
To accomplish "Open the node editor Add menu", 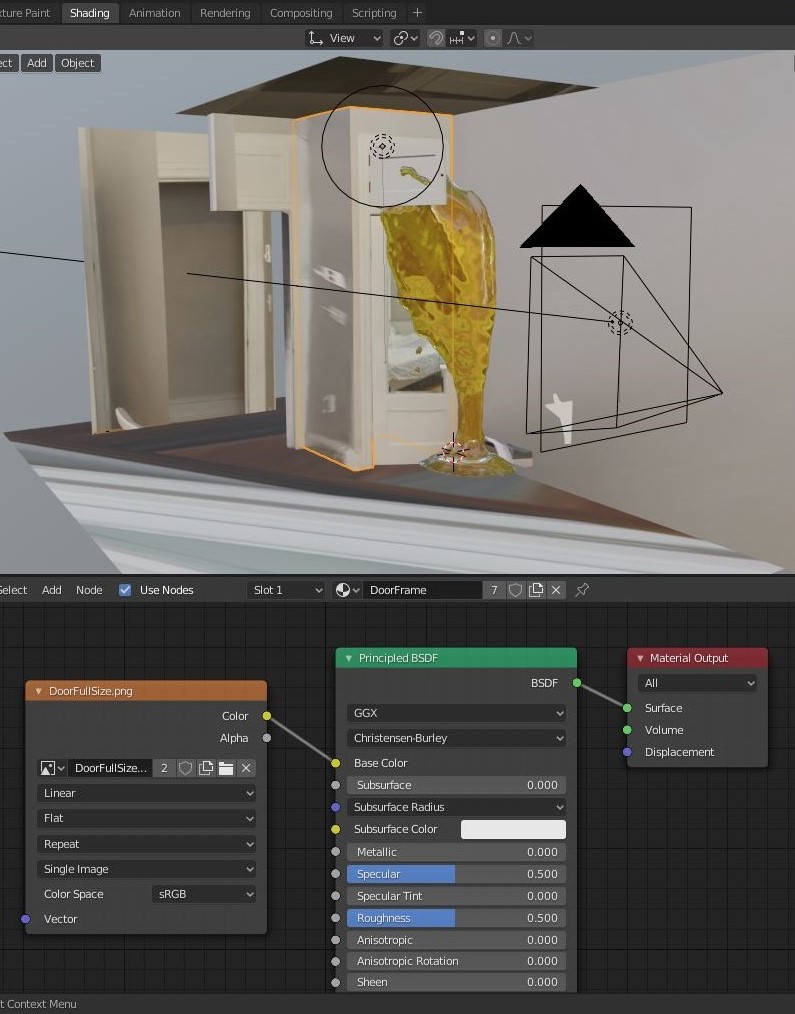I will pos(52,590).
